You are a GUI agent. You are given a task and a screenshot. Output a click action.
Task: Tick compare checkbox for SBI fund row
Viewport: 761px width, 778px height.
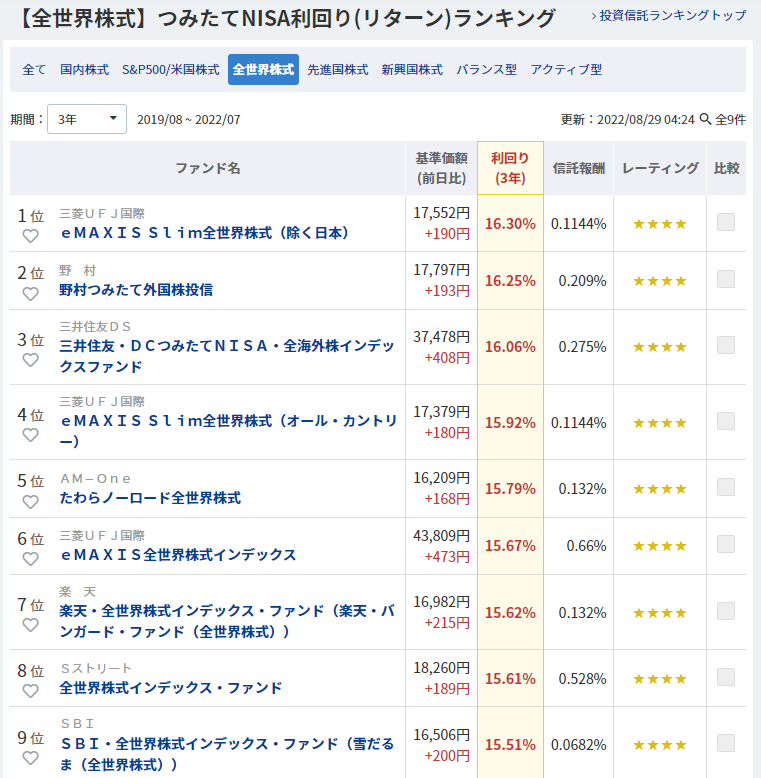[x=726, y=743]
